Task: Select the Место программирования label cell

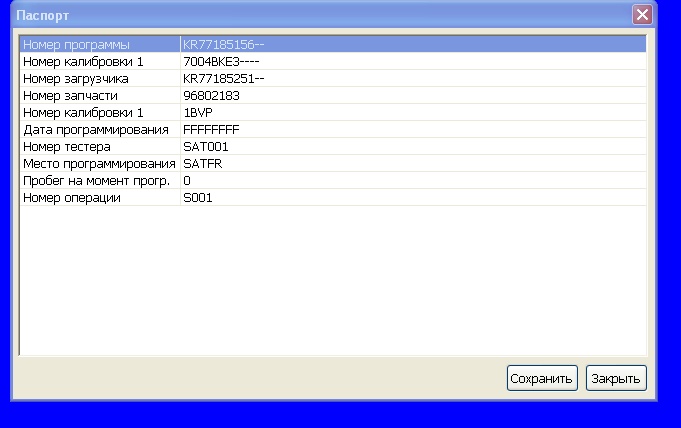Action: (x=99, y=164)
